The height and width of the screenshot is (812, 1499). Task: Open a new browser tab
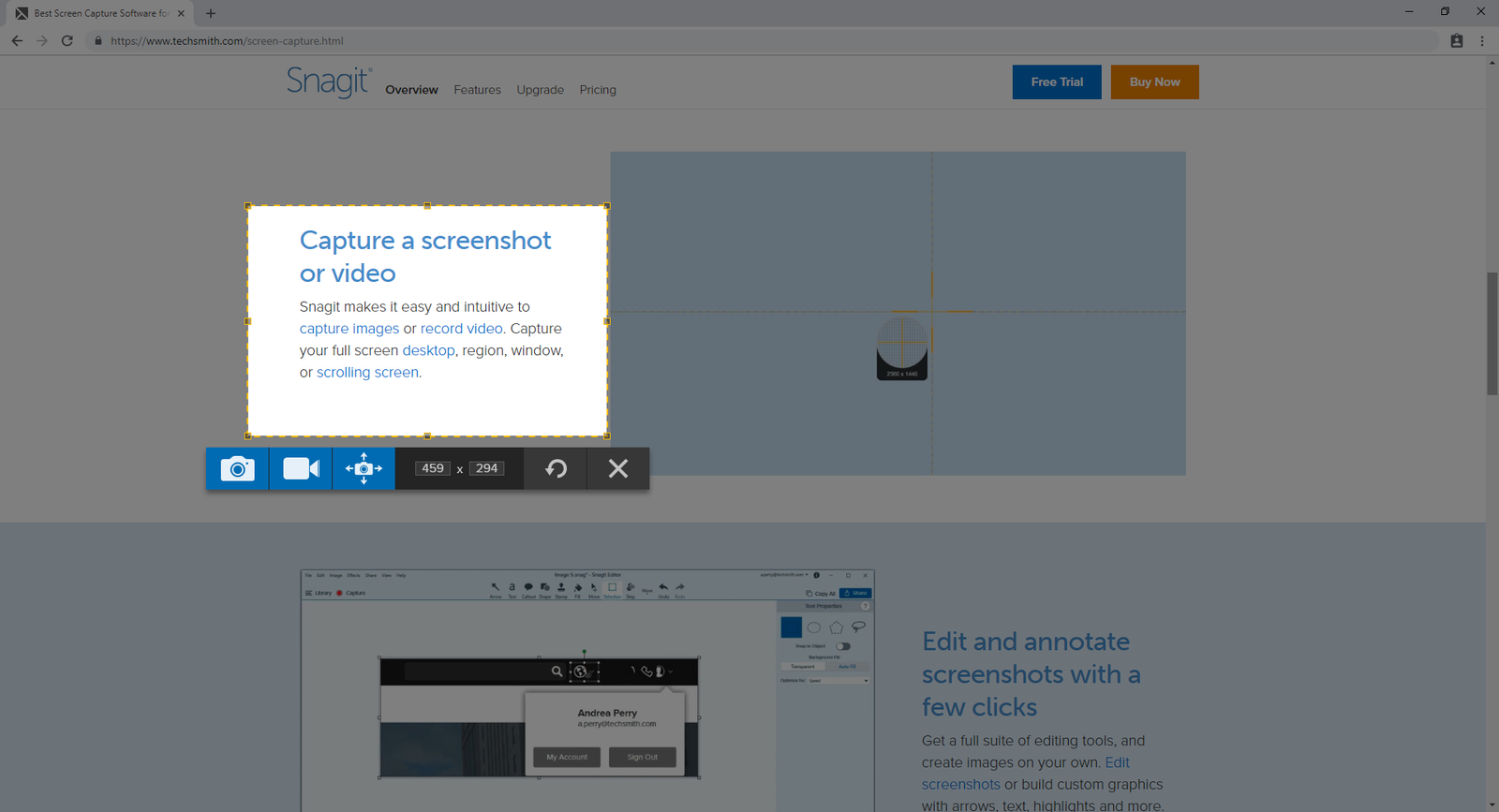tap(211, 13)
